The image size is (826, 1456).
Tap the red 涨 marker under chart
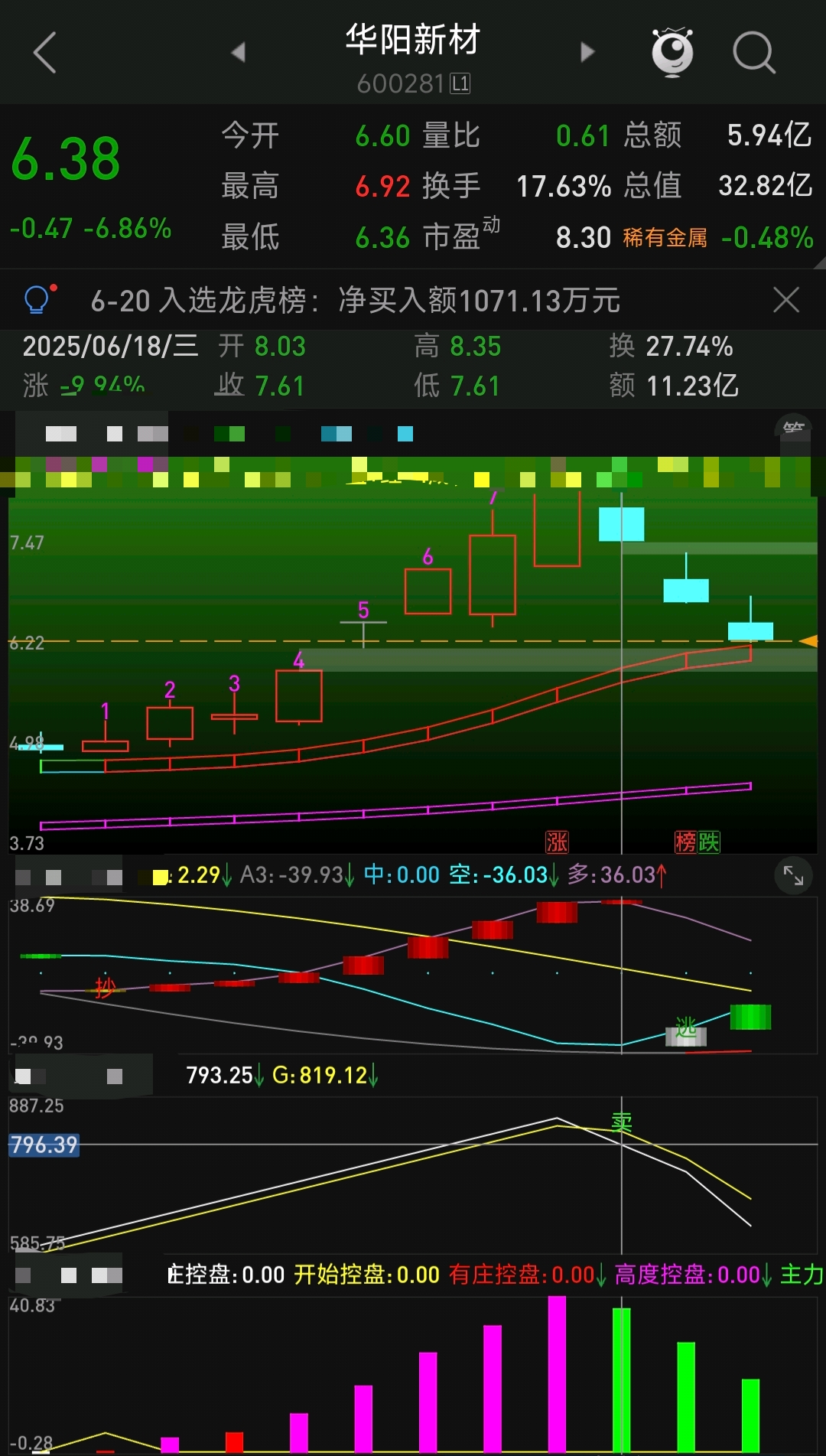pyautogui.click(x=556, y=842)
